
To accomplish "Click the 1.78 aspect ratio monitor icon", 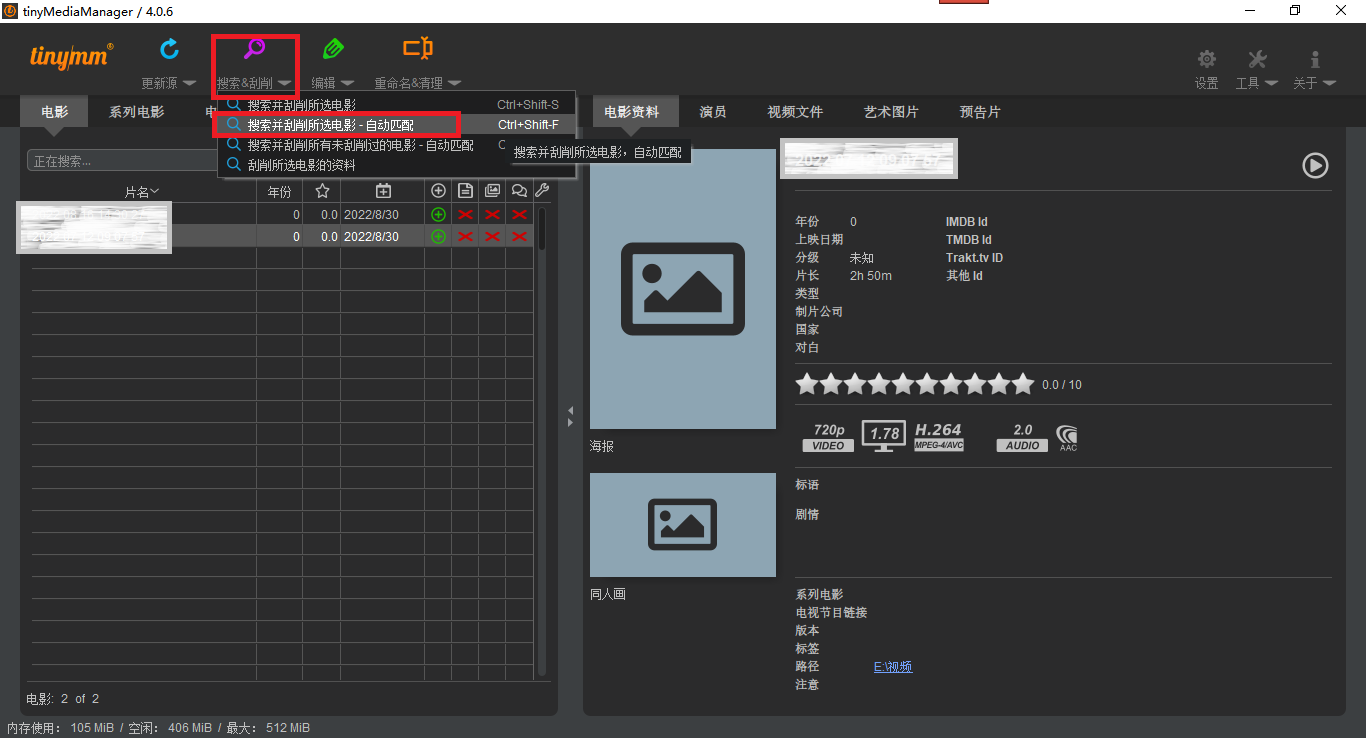I will coord(883,436).
